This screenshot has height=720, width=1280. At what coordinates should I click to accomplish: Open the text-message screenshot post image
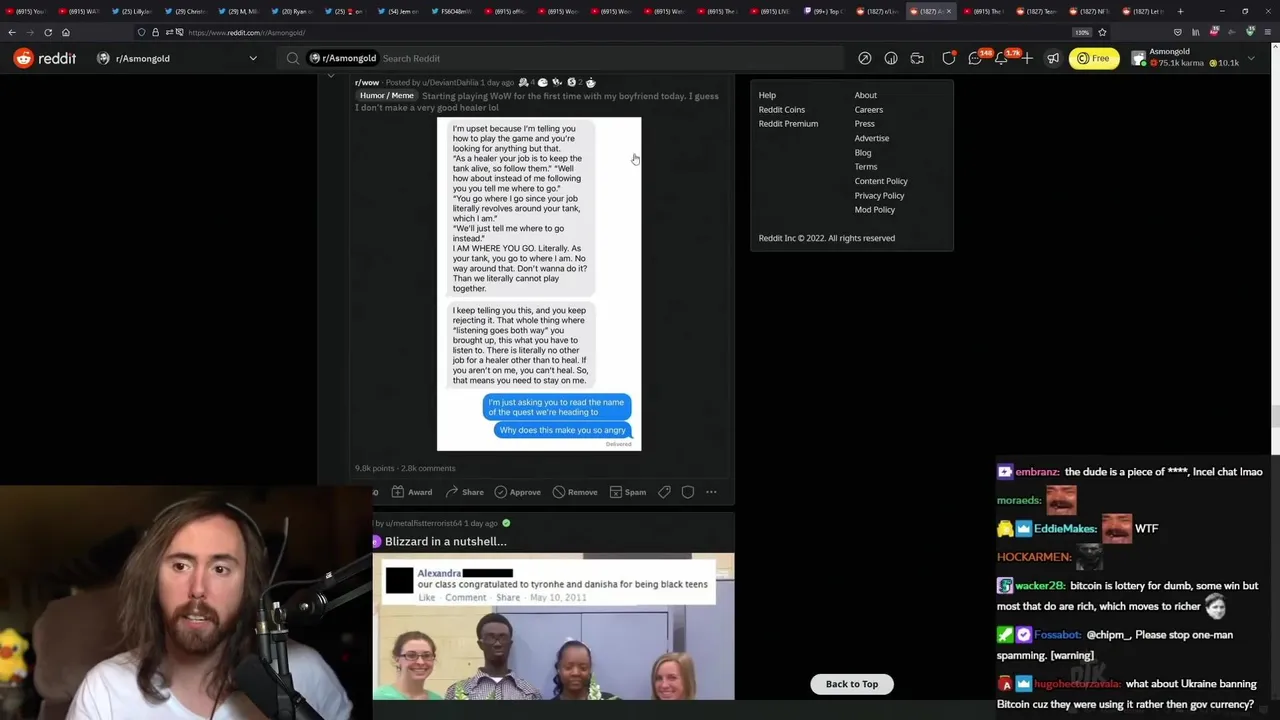pyautogui.click(x=539, y=284)
